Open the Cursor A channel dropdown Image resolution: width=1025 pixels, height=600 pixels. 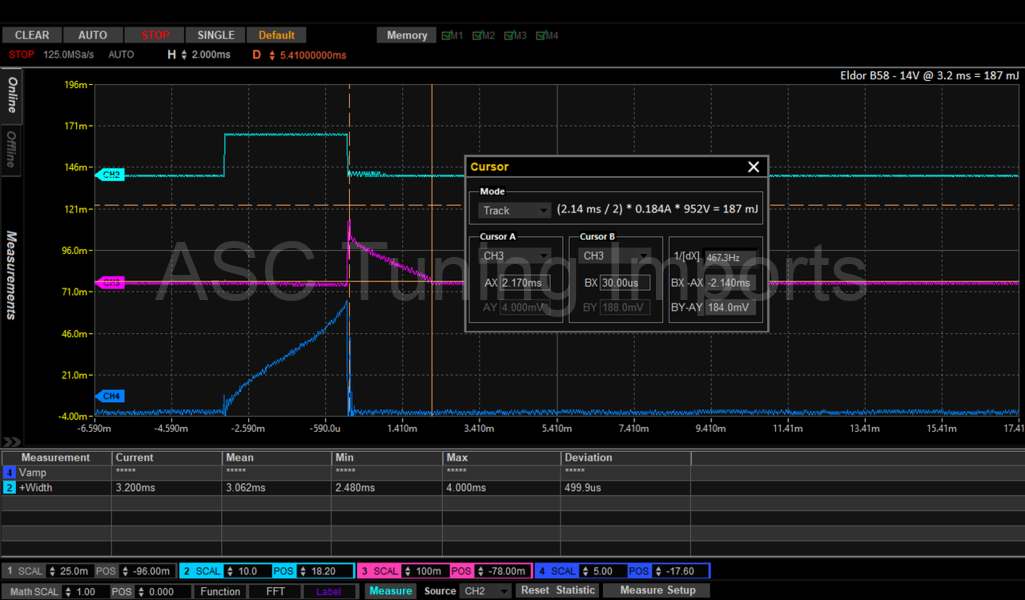515,256
